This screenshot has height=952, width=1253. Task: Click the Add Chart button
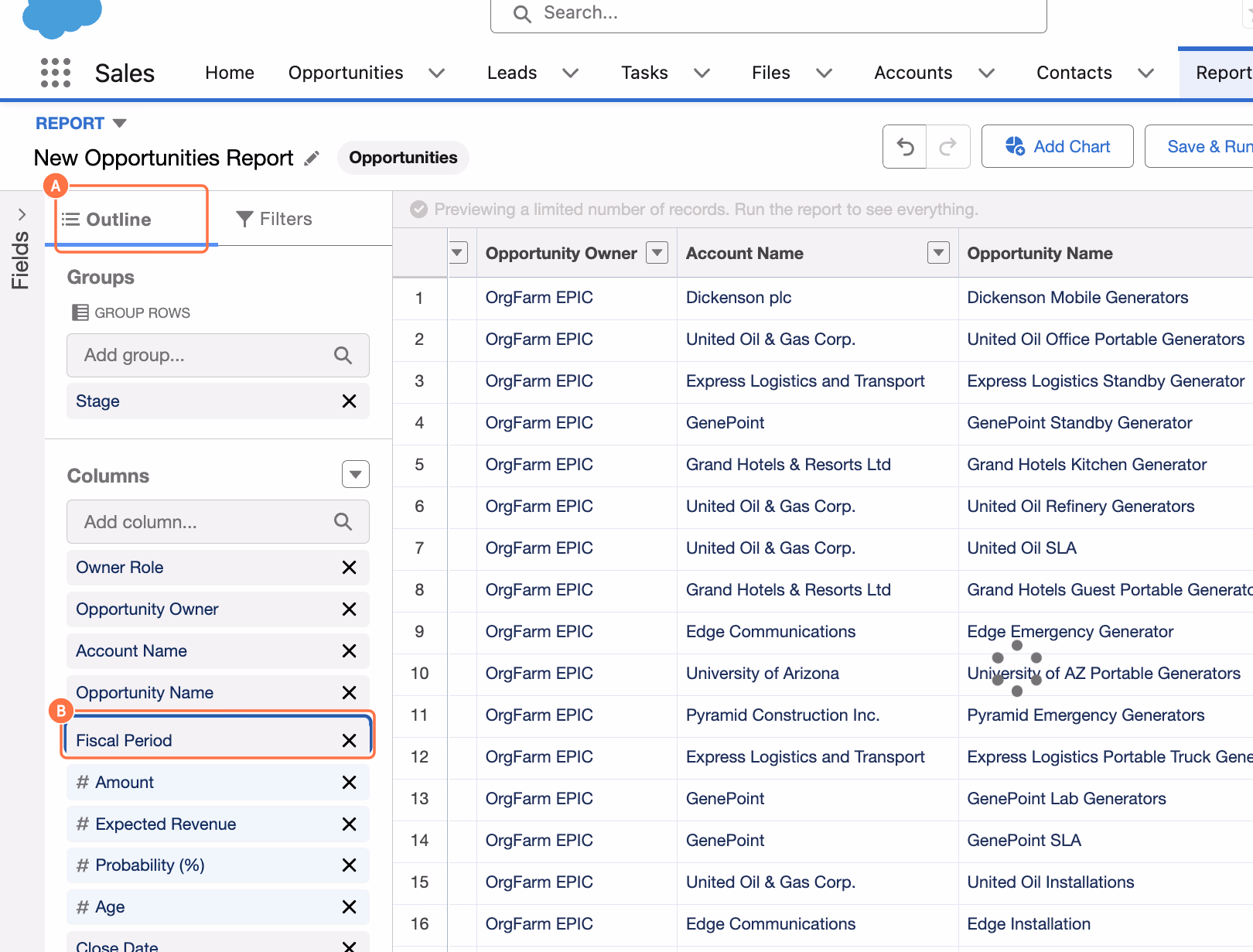click(x=1057, y=146)
